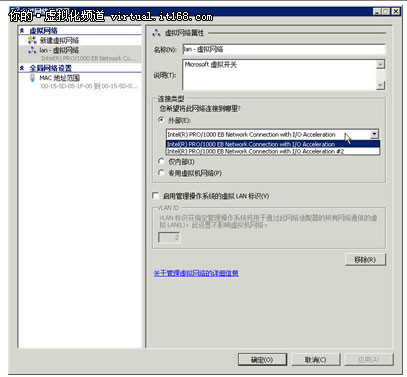Open the 关于管理虚拟网络的详细信息 link
407x377 pixels.
tap(196, 273)
